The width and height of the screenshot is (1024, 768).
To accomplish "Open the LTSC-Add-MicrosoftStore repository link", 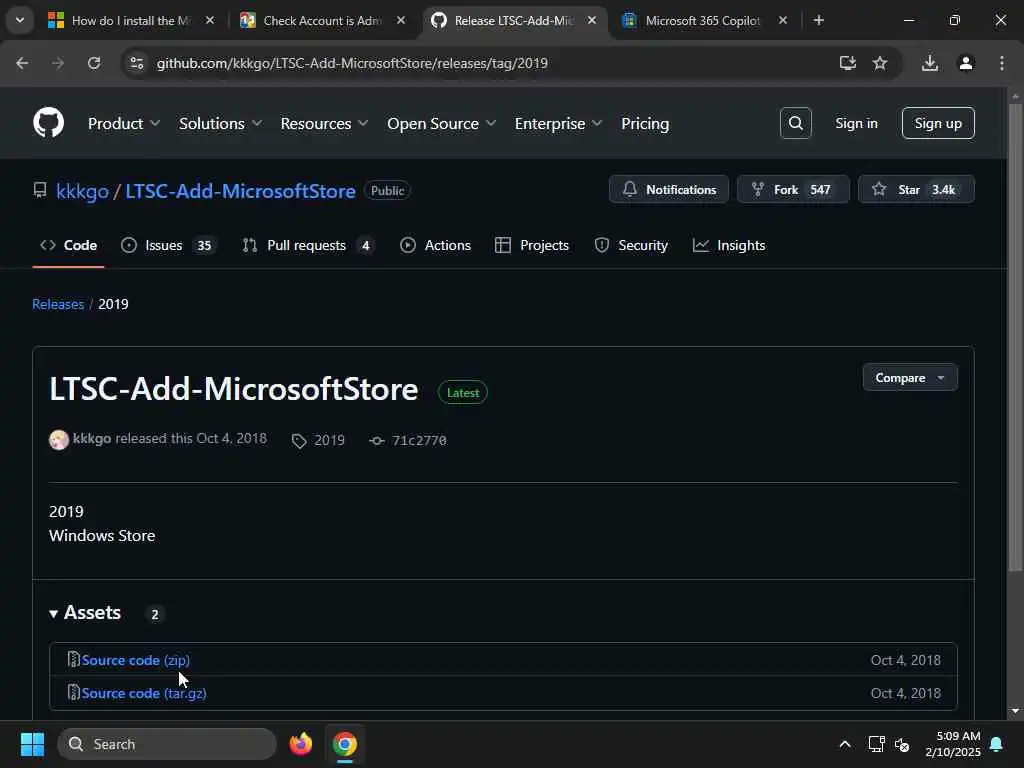I will point(240,191).
